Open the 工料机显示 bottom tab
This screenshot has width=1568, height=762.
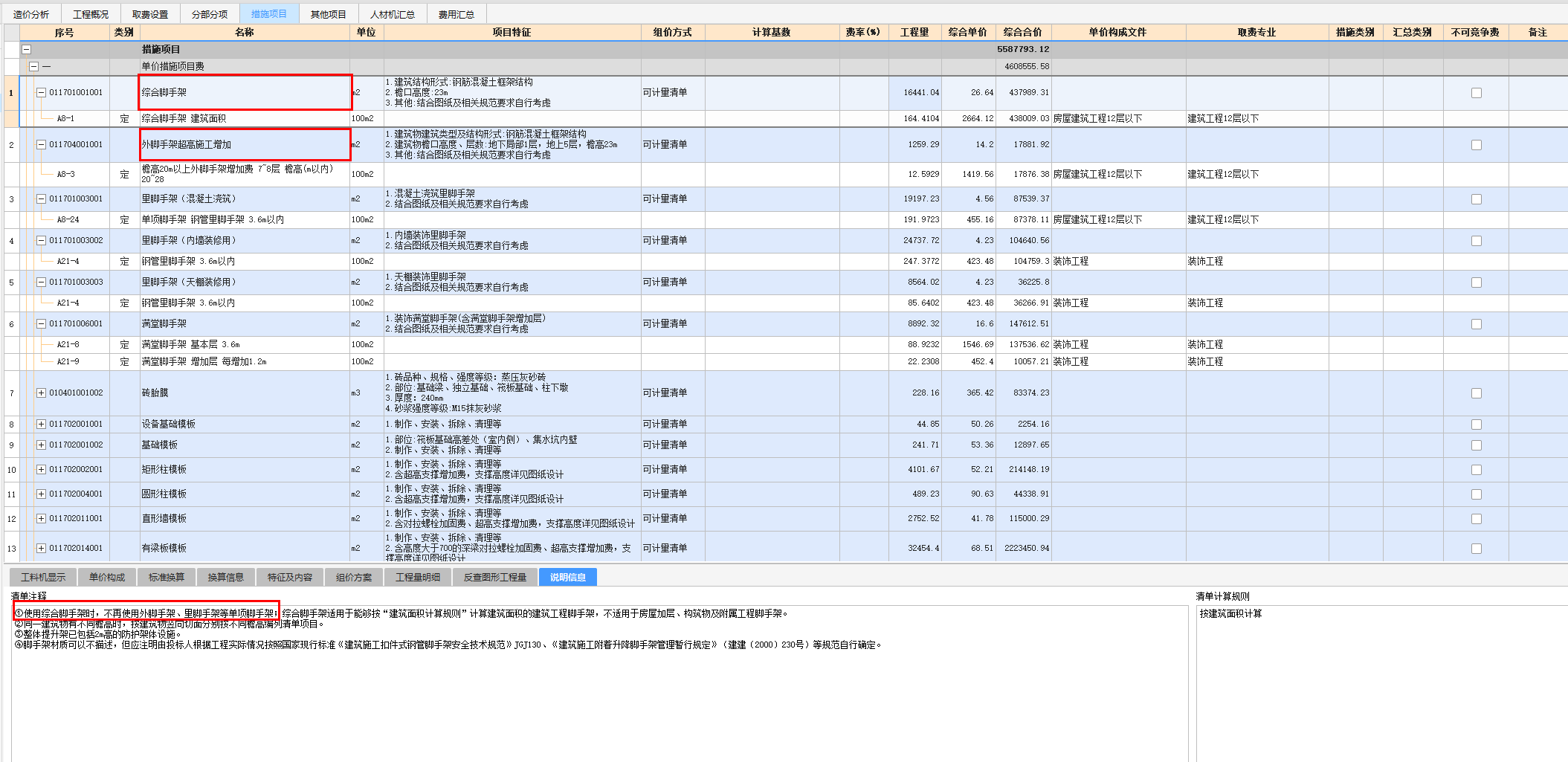43,577
